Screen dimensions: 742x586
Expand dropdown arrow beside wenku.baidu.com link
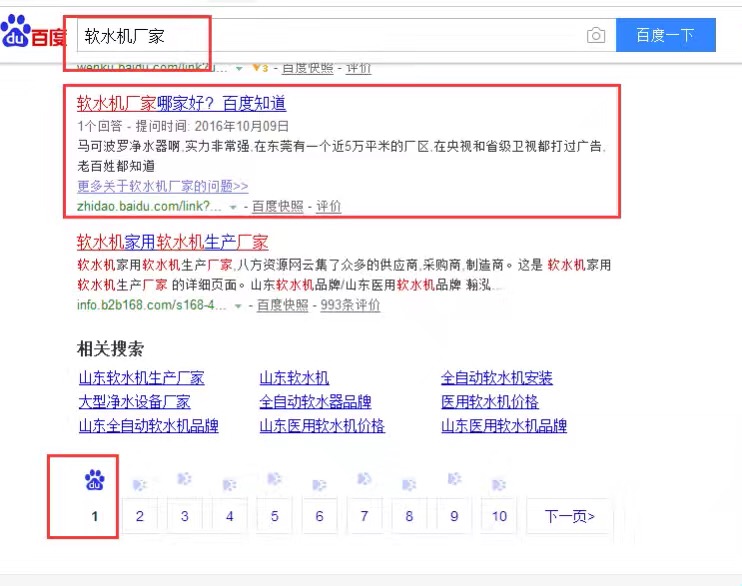[x=239, y=69]
